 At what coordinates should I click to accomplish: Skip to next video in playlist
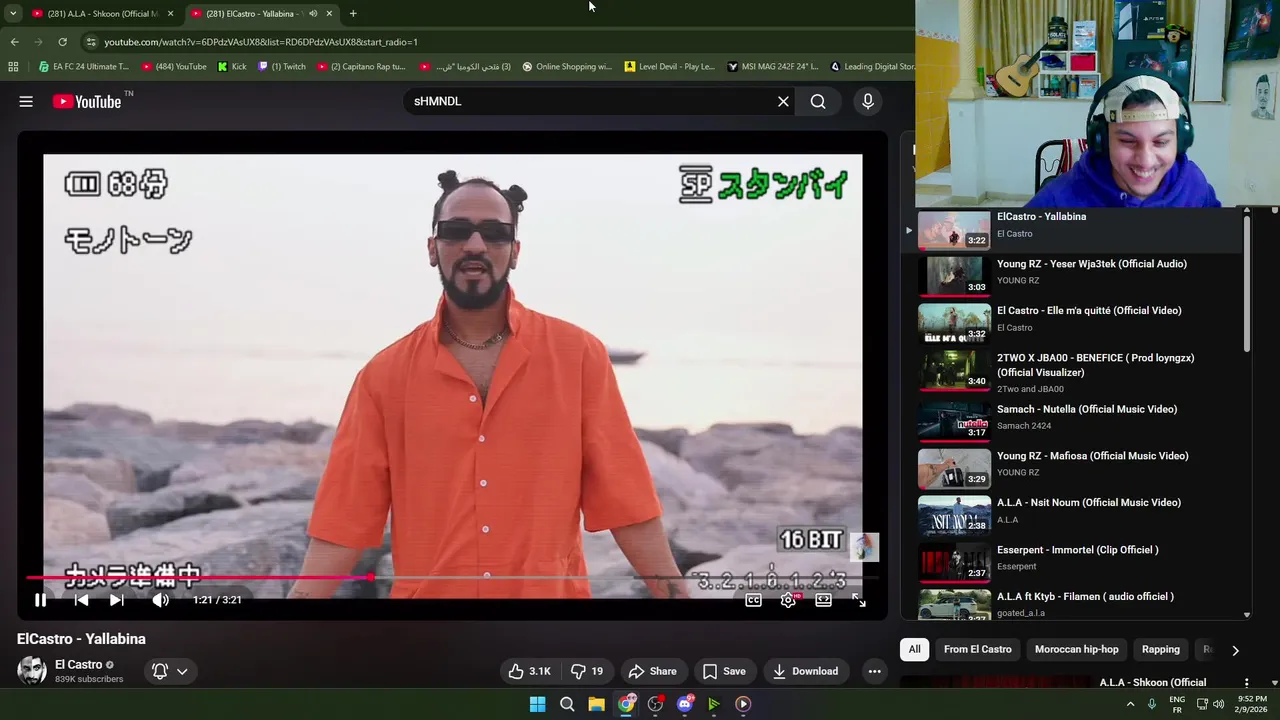coord(117,600)
